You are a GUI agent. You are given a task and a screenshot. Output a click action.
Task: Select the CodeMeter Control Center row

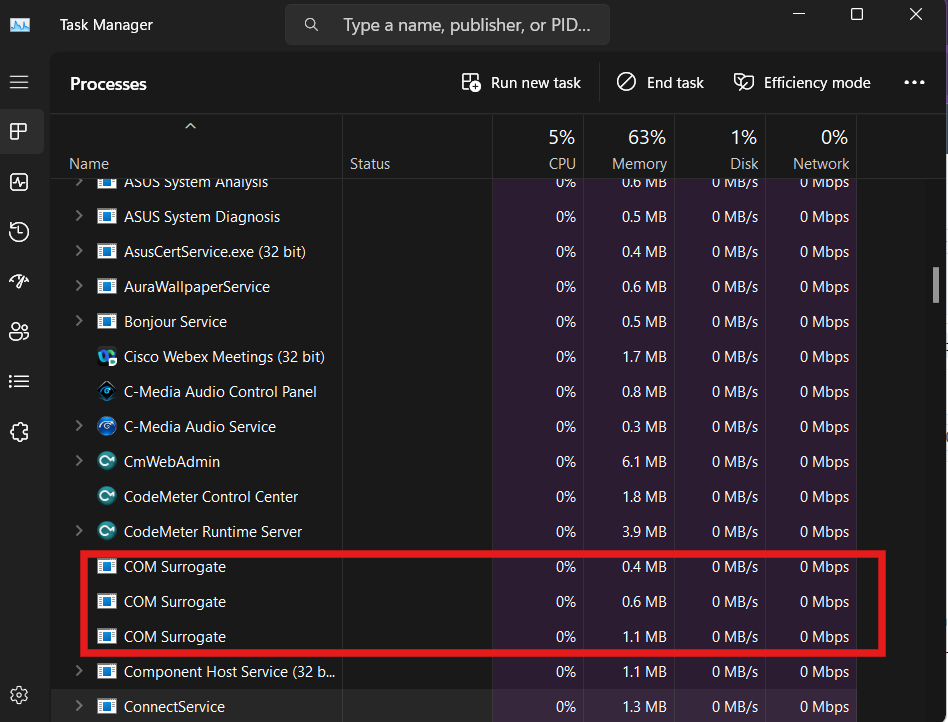pos(453,496)
